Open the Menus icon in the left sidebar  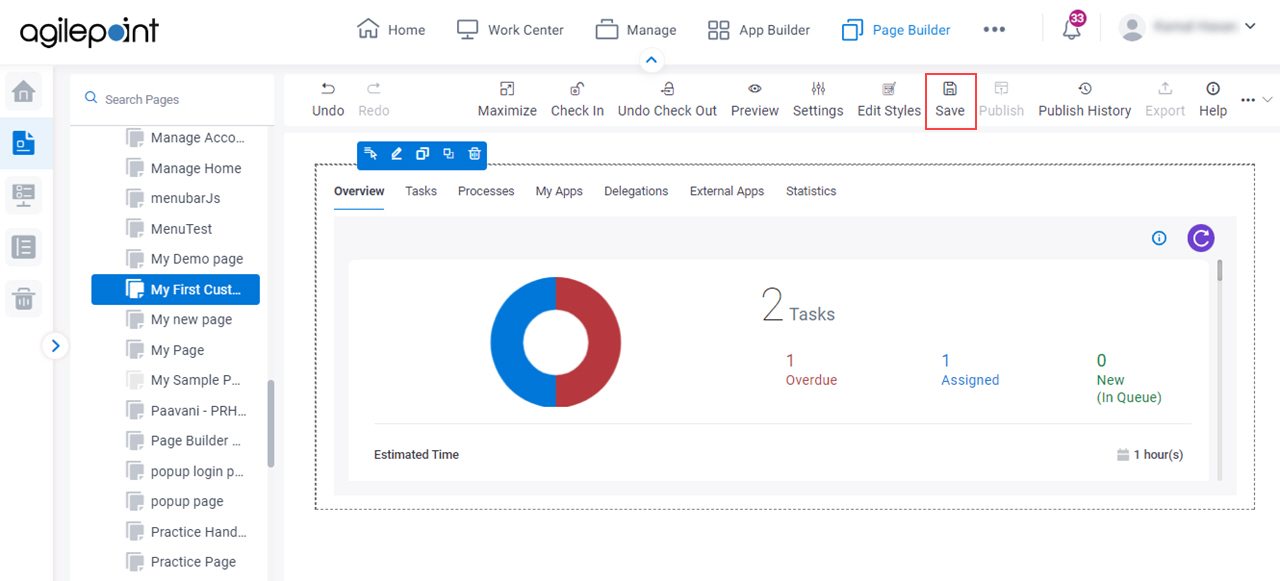[24, 195]
